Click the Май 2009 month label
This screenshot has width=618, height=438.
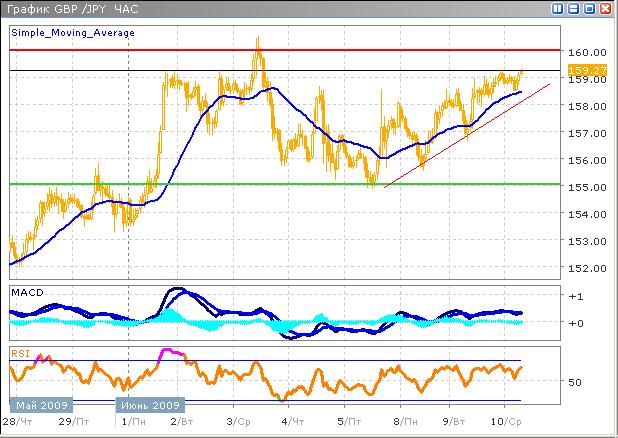(x=42, y=405)
